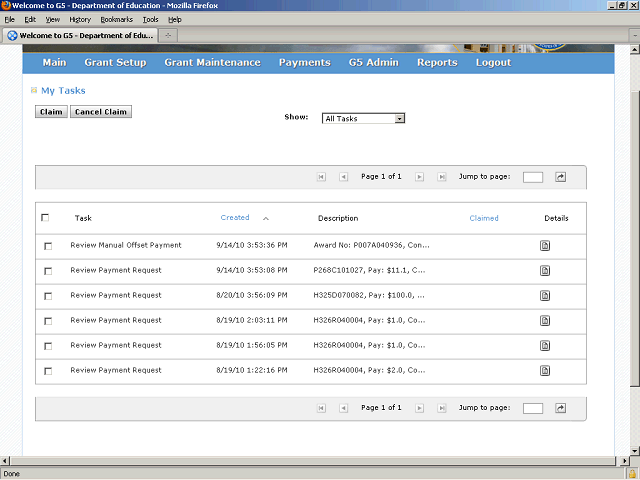640x480 pixels.
Task: Go to first page in top pager
Action: click(x=321, y=177)
